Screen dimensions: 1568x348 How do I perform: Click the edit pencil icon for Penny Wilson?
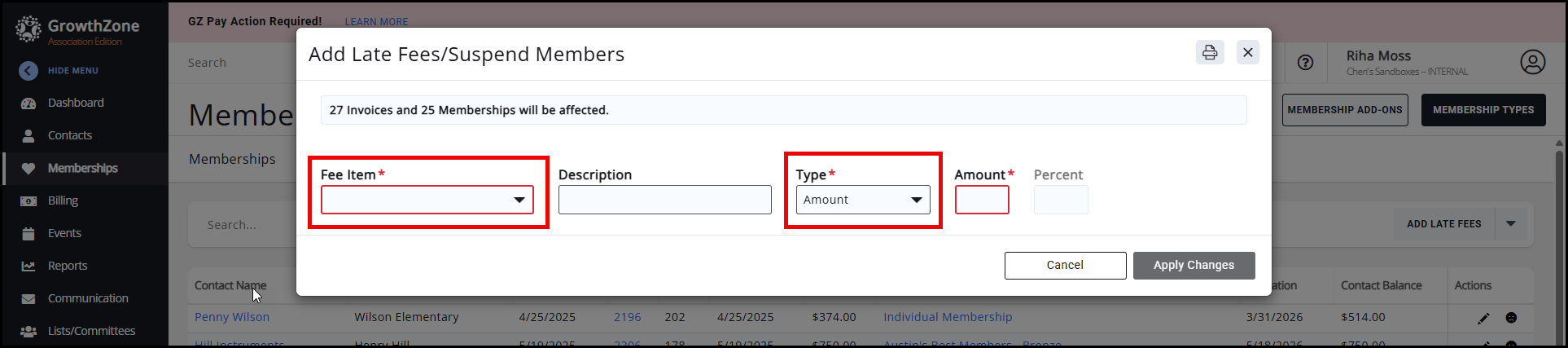(1483, 318)
